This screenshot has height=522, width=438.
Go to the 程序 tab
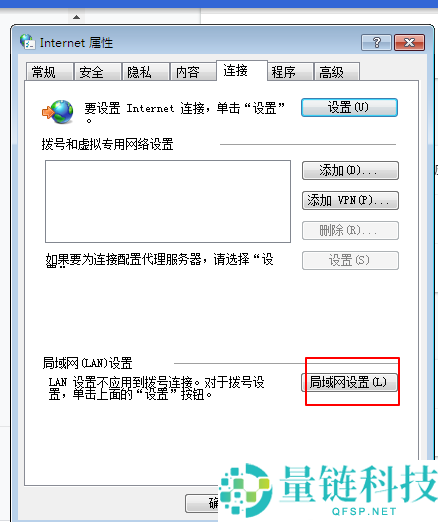[x=290, y=72]
